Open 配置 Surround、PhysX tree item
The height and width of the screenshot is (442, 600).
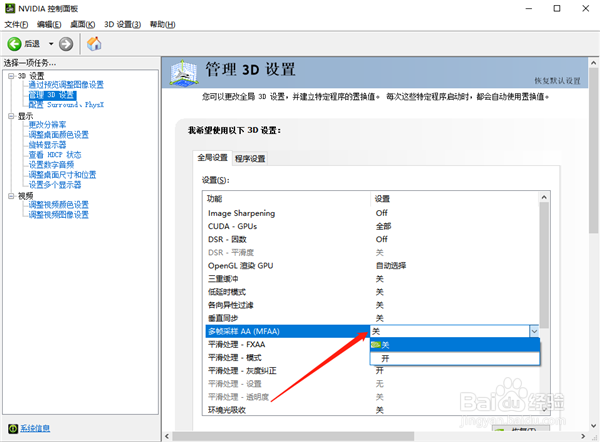click(66, 104)
